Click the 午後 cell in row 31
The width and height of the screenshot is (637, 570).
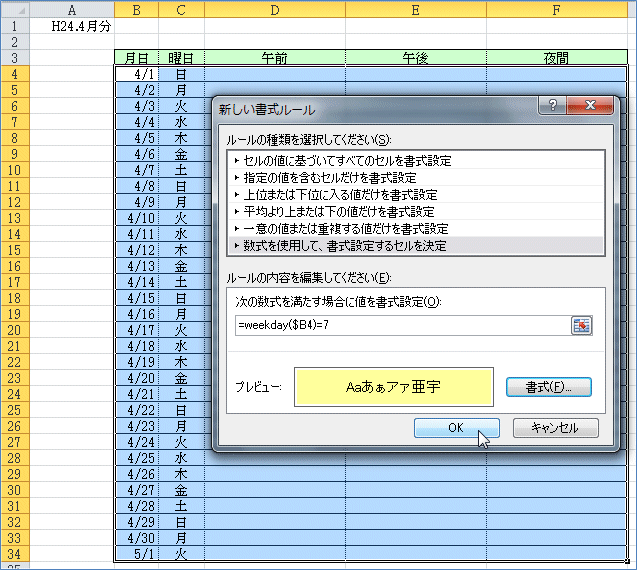tap(416, 506)
